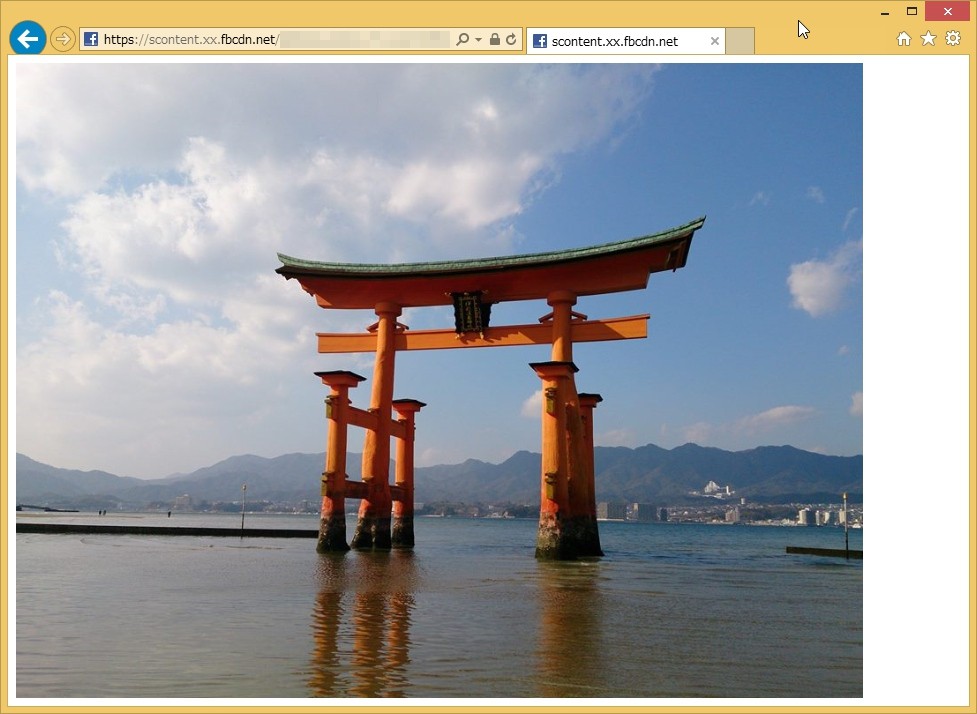977x714 pixels.
Task: Maximize the browser window
Action: (x=912, y=11)
